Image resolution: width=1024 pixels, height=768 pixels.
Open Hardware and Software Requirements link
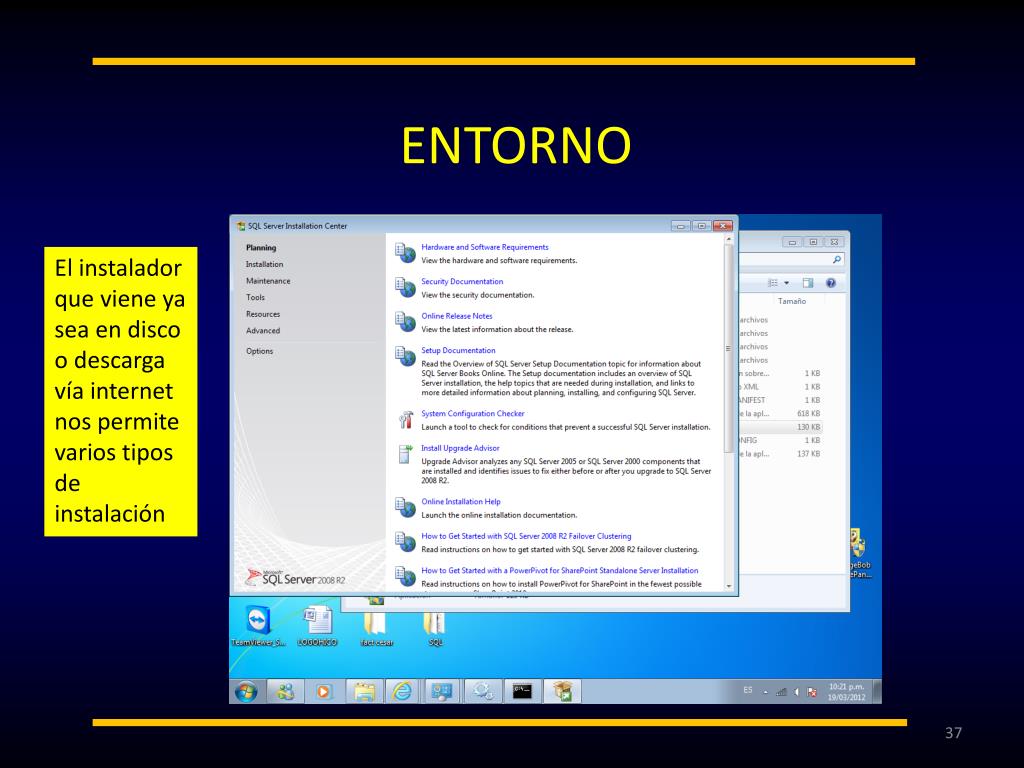[485, 248]
